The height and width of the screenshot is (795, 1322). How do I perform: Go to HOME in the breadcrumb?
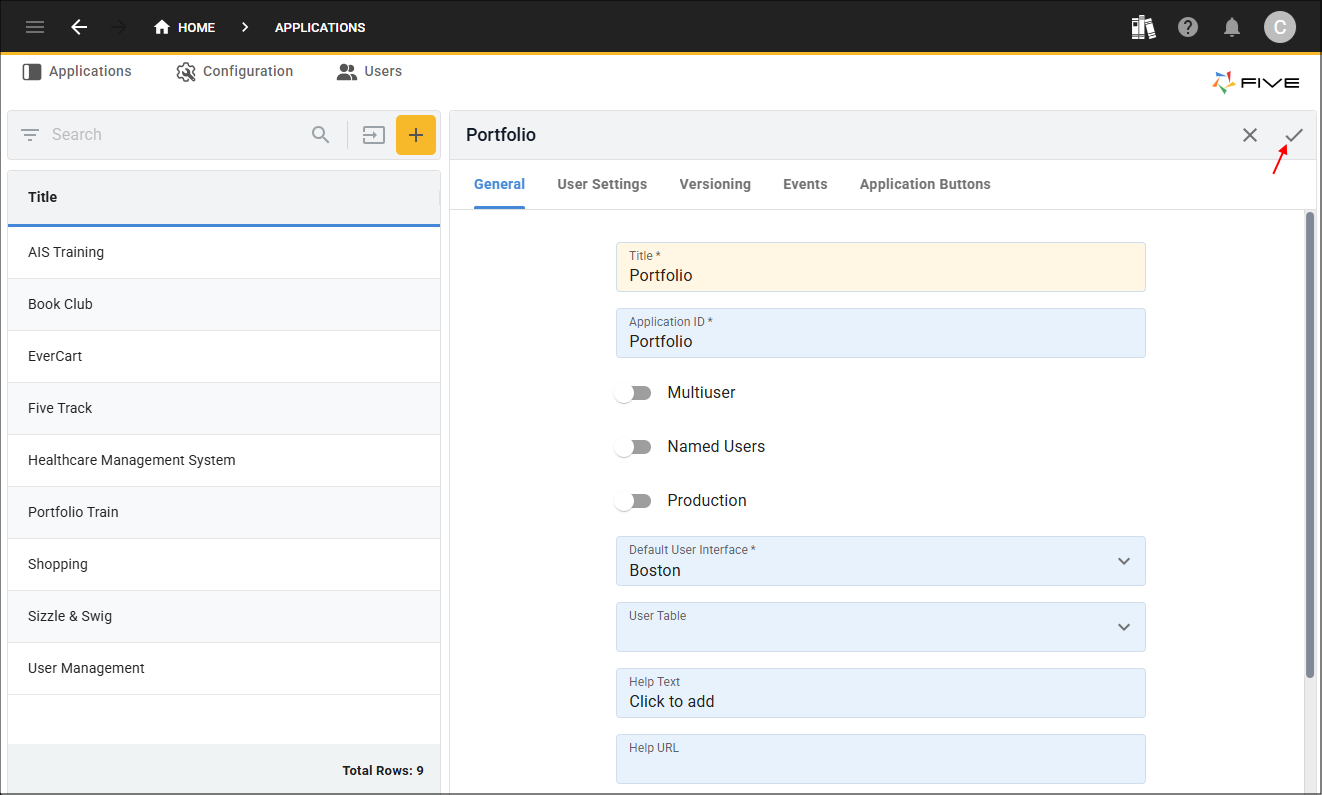(185, 27)
